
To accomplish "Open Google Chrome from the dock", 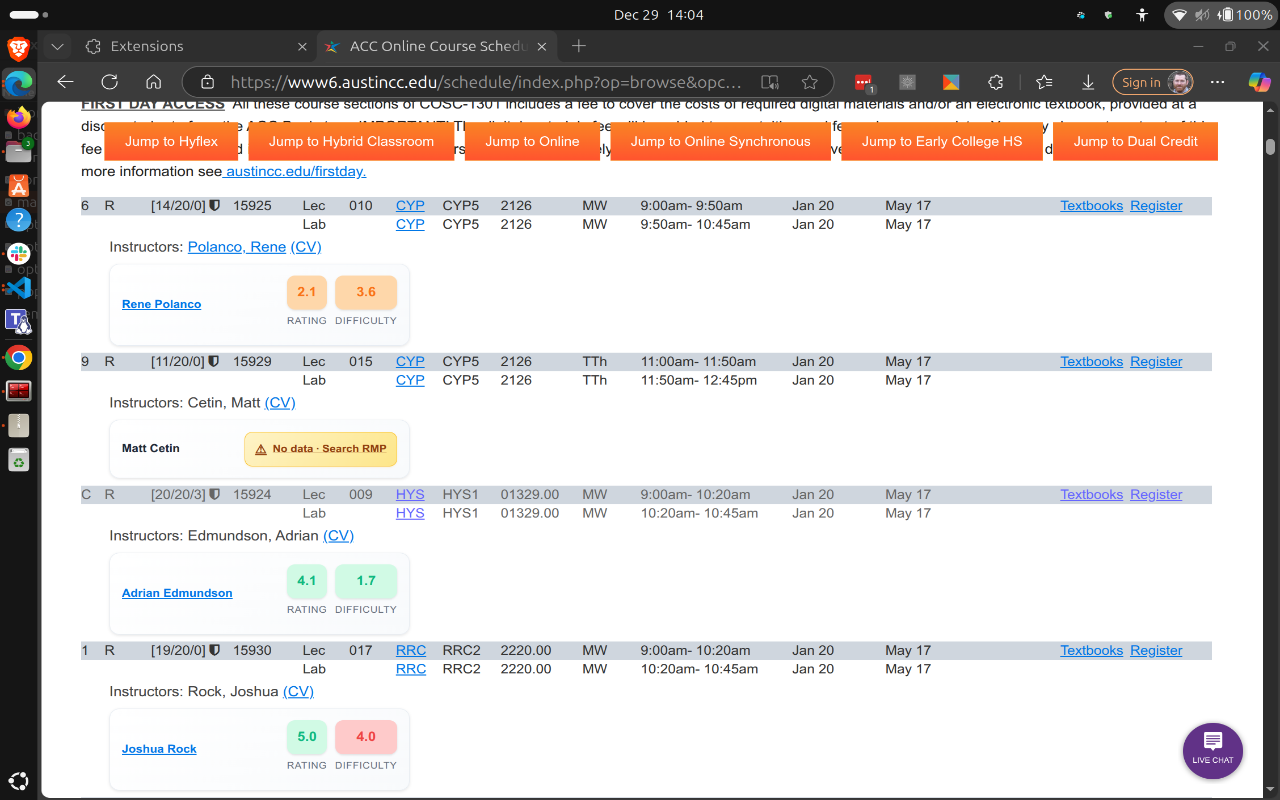I will click(18, 357).
